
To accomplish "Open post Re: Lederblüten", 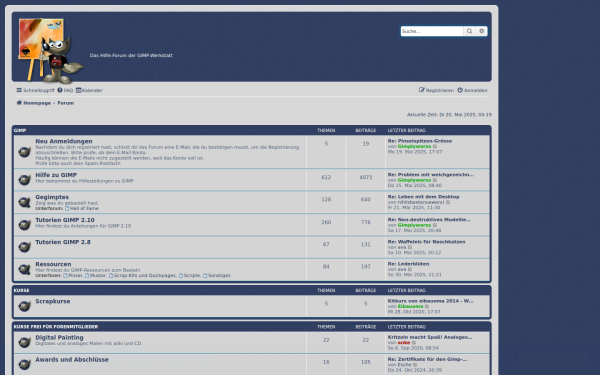I will tap(408, 264).
